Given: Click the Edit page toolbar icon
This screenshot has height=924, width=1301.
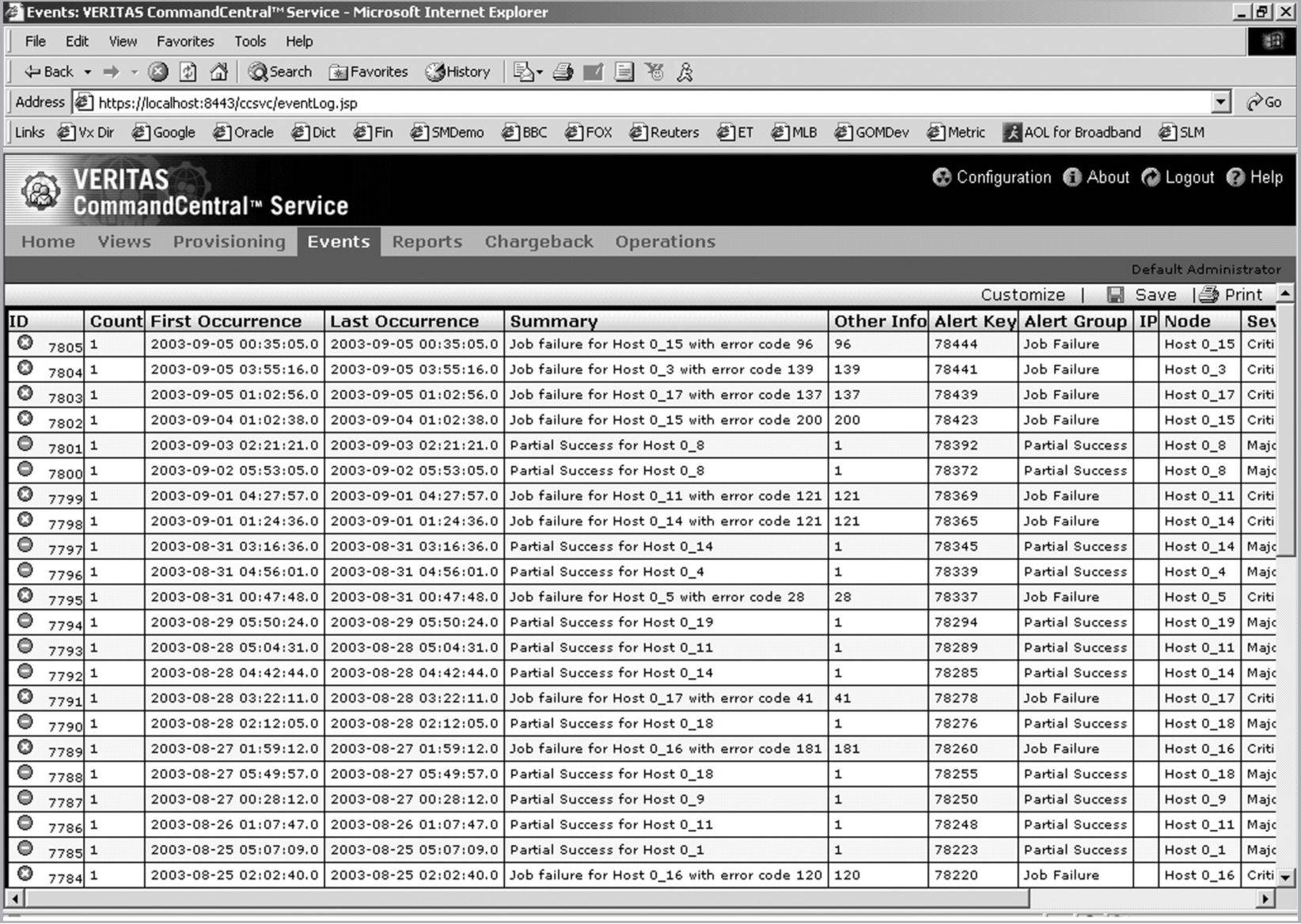Looking at the screenshot, I should coord(594,72).
